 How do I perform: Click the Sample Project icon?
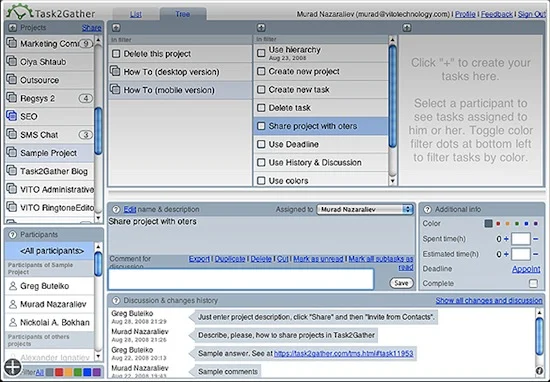pyautogui.click(x=12, y=153)
